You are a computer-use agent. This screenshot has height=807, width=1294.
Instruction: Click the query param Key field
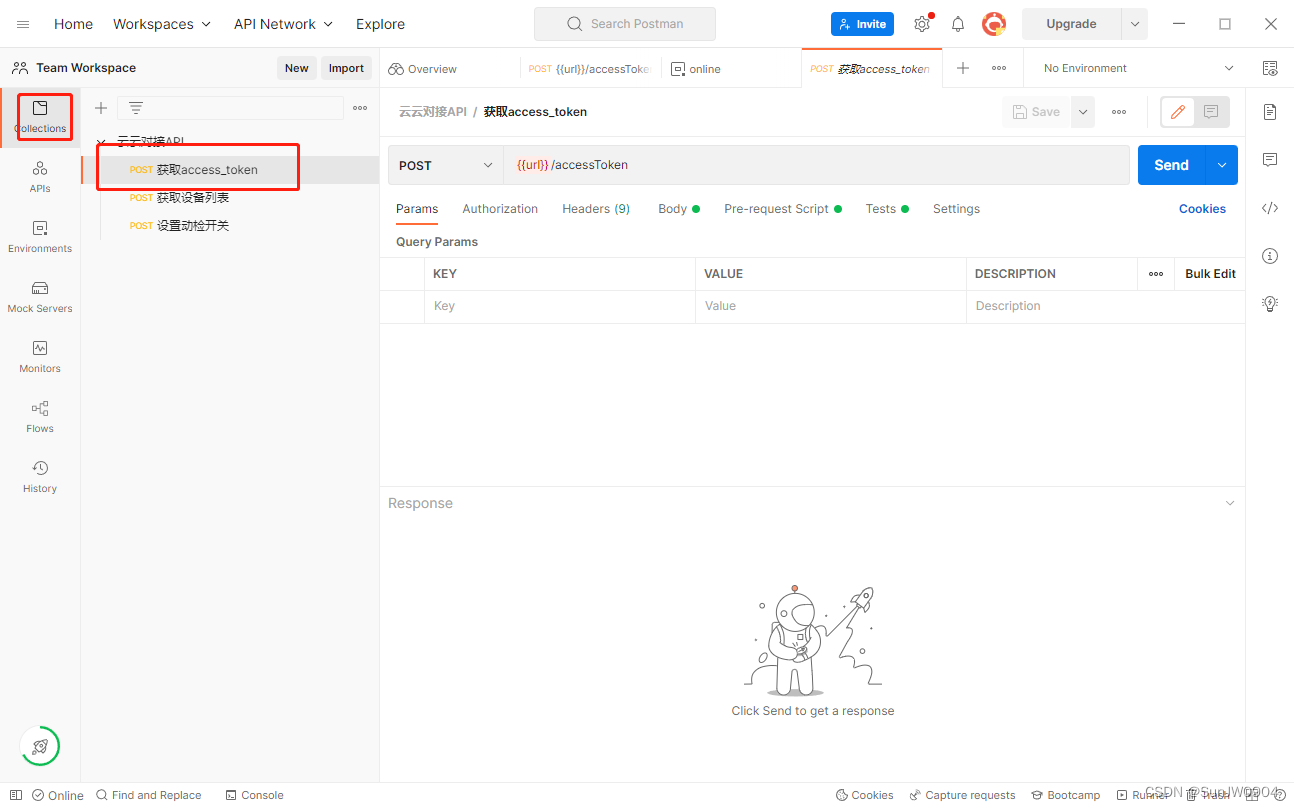point(559,306)
